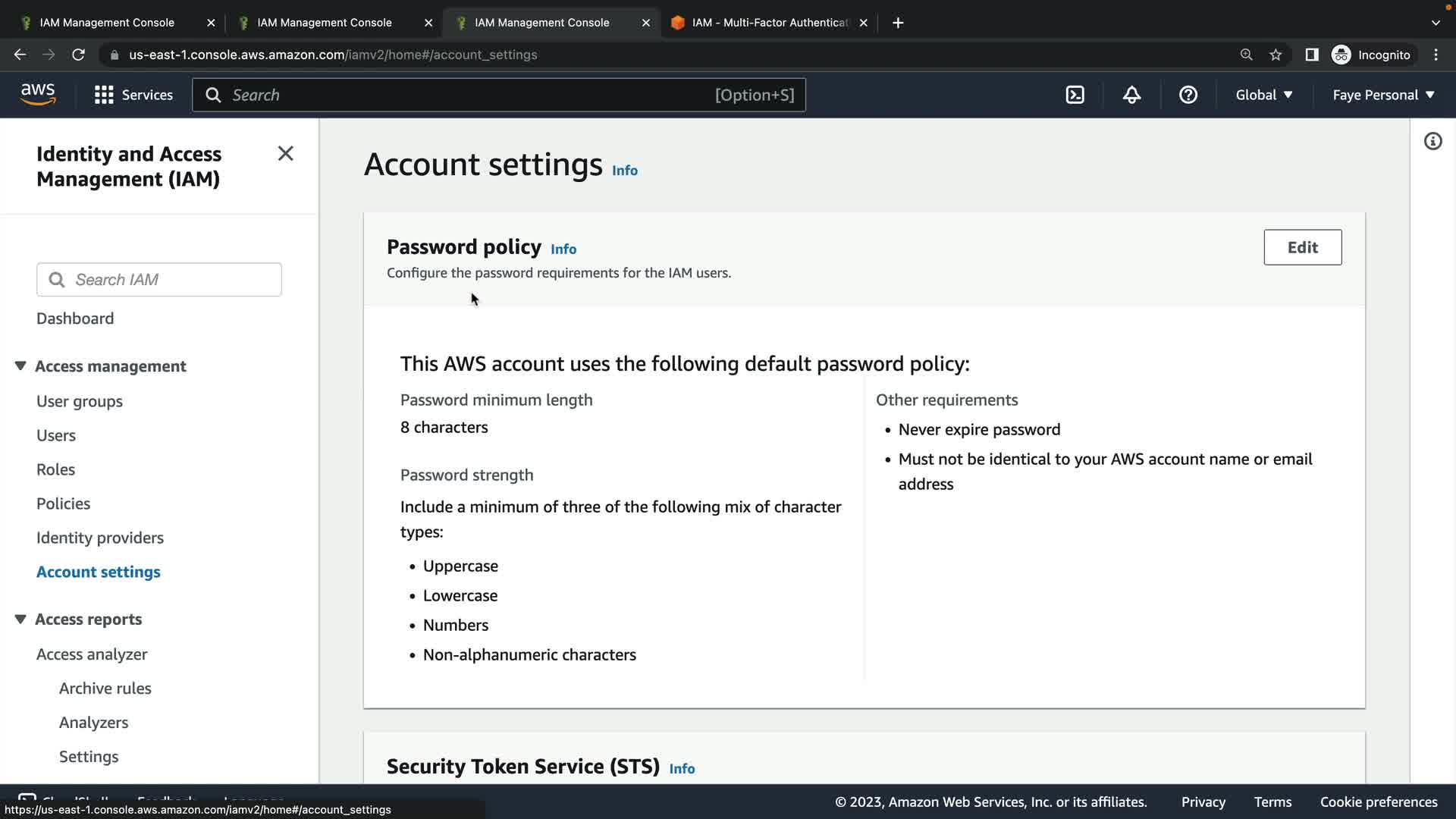1456x819 pixels.
Task: Open the info panel circle icon
Action: pyautogui.click(x=1432, y=142)
